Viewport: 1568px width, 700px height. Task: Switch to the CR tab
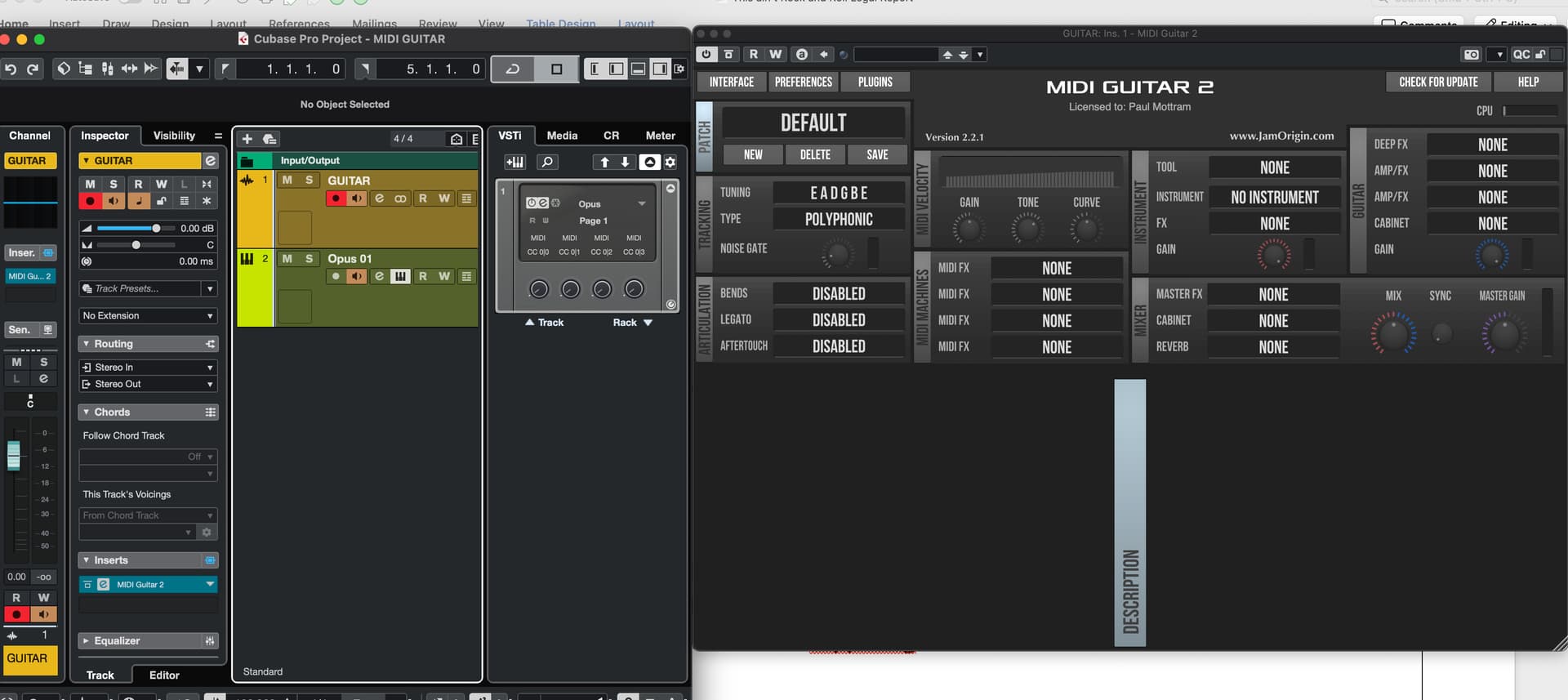611,136
